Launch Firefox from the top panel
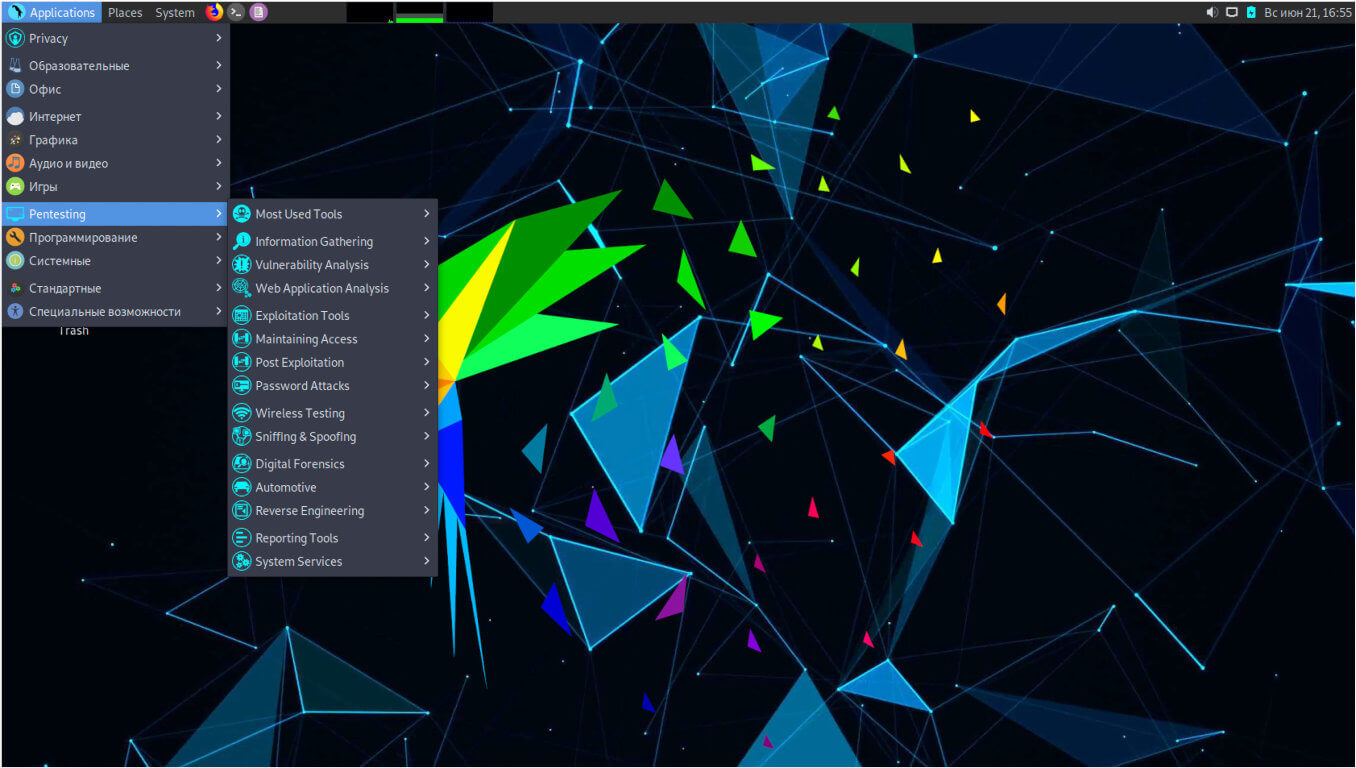 (214, 12)
